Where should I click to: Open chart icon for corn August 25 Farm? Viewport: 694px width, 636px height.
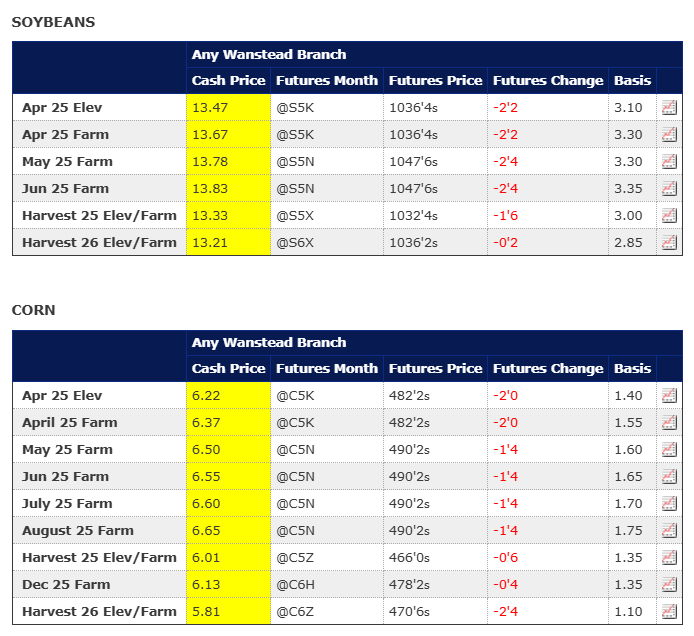[x=669, y=530]
